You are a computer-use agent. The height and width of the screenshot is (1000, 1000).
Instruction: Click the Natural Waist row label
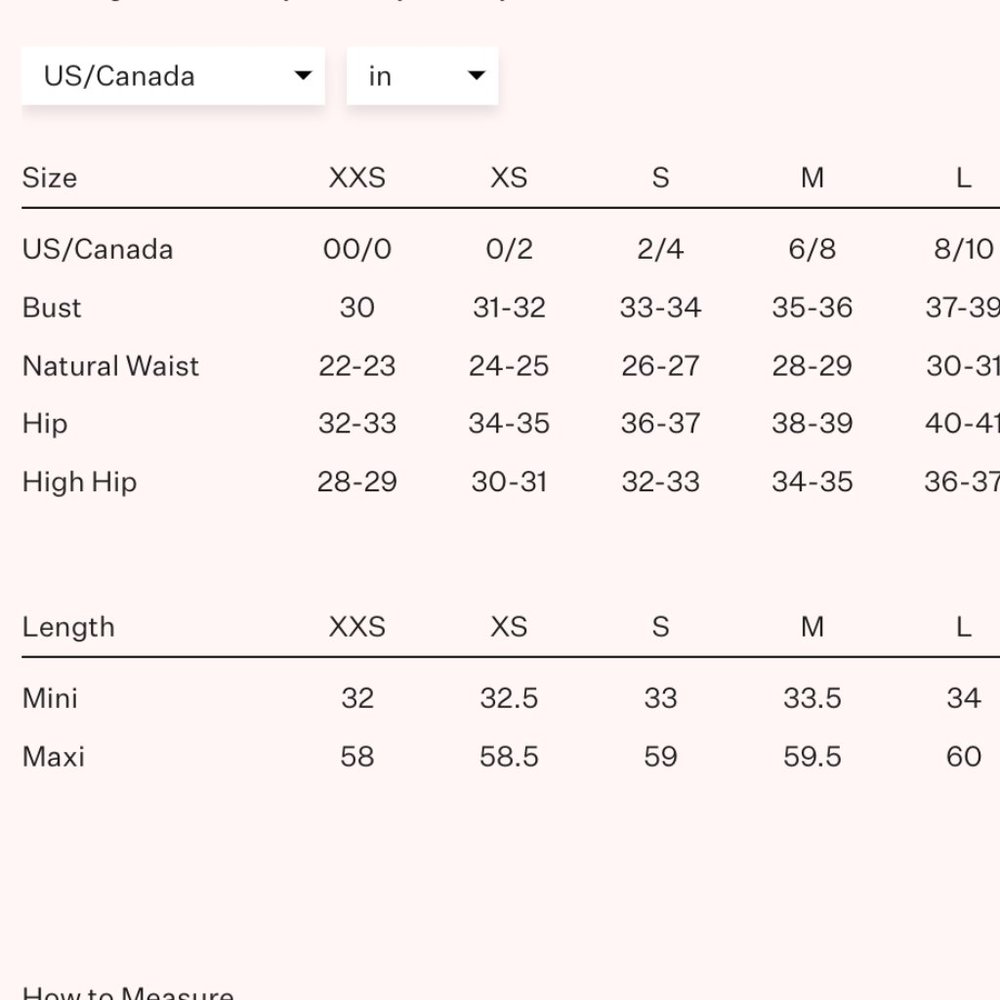click(x=110, y=366)
